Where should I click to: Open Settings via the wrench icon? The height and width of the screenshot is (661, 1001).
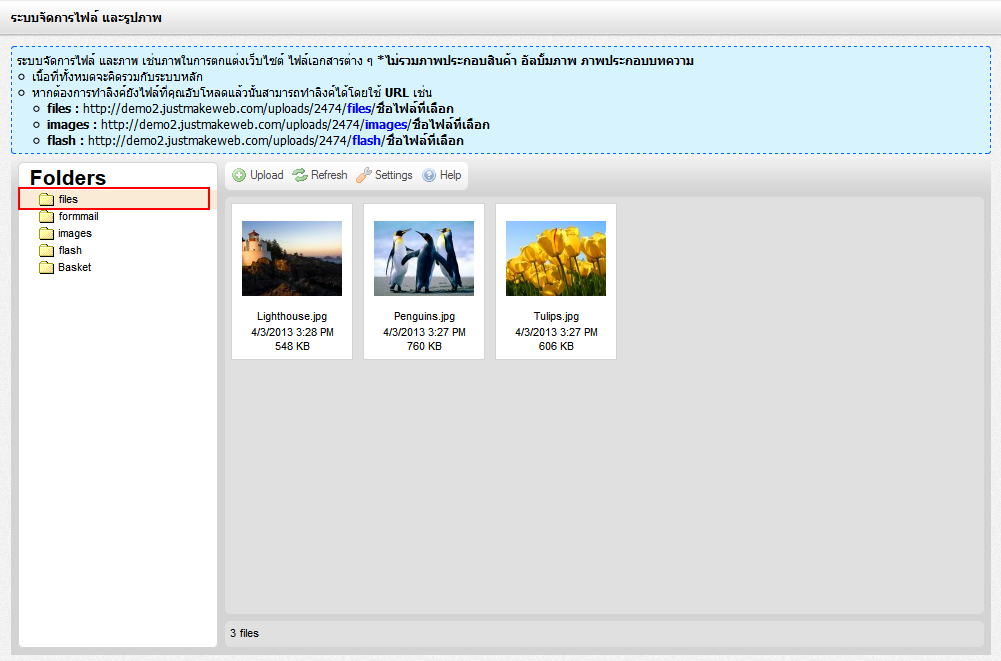coord(364,175)
